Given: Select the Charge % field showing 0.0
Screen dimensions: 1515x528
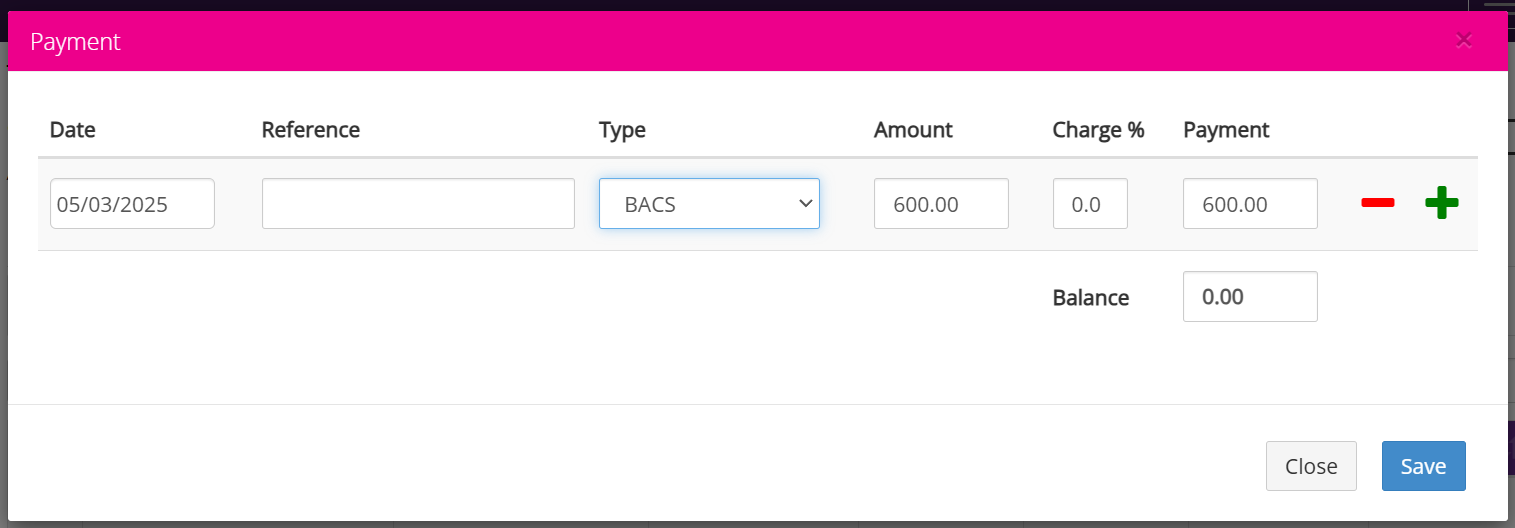Looking at the screenshot, I should point(1090,204).
